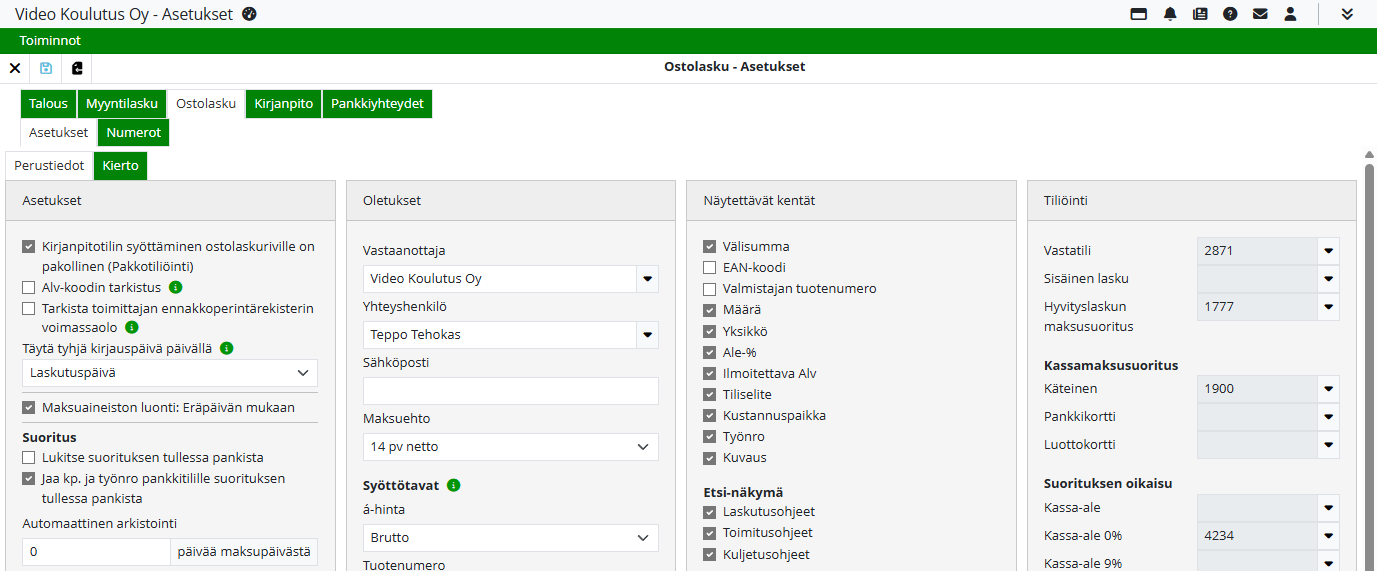Check the EAN-koodi field option

709,268
